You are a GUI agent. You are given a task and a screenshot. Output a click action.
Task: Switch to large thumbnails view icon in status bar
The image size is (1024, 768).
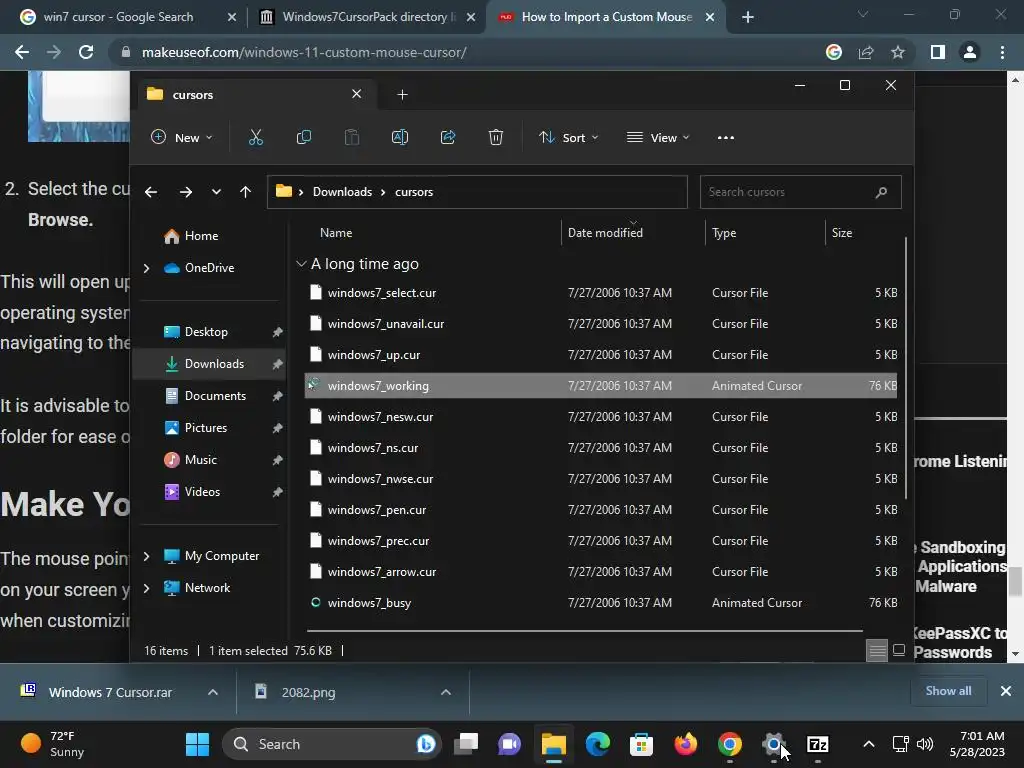(x=899, y=650)
